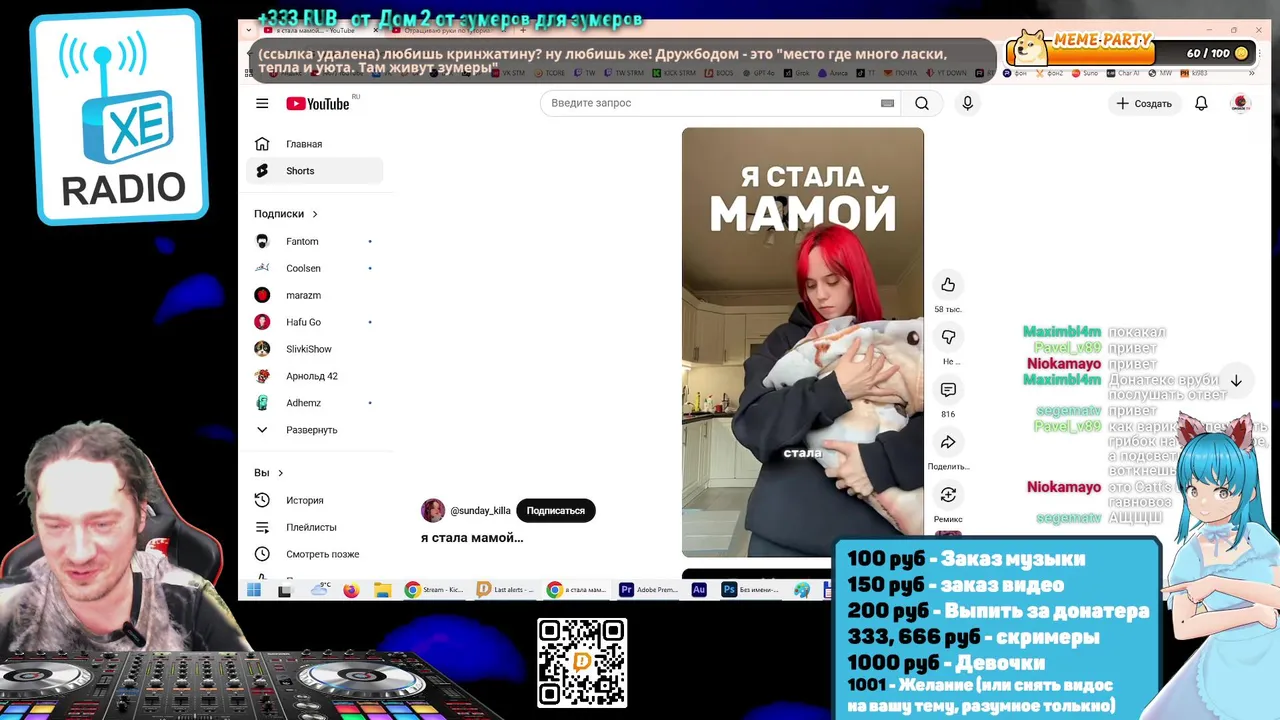Open the 'GPT 4o' bookmark
The image size is (1280, 720).
[x=760, y=73]
